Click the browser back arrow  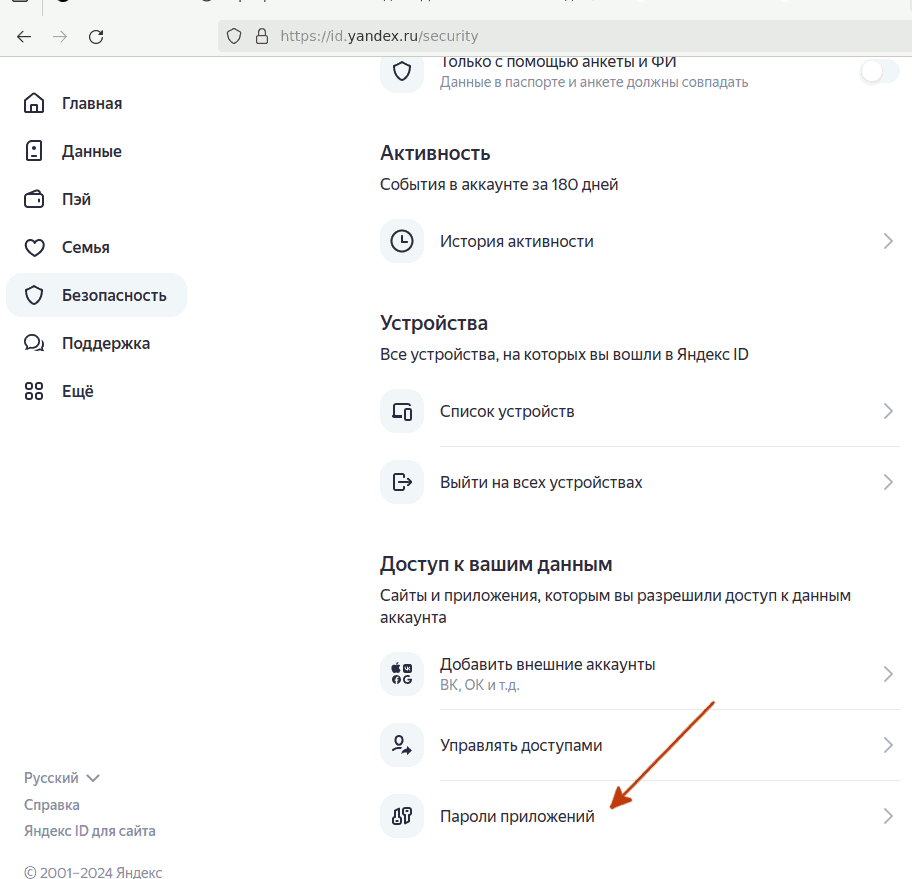[24, 37]
